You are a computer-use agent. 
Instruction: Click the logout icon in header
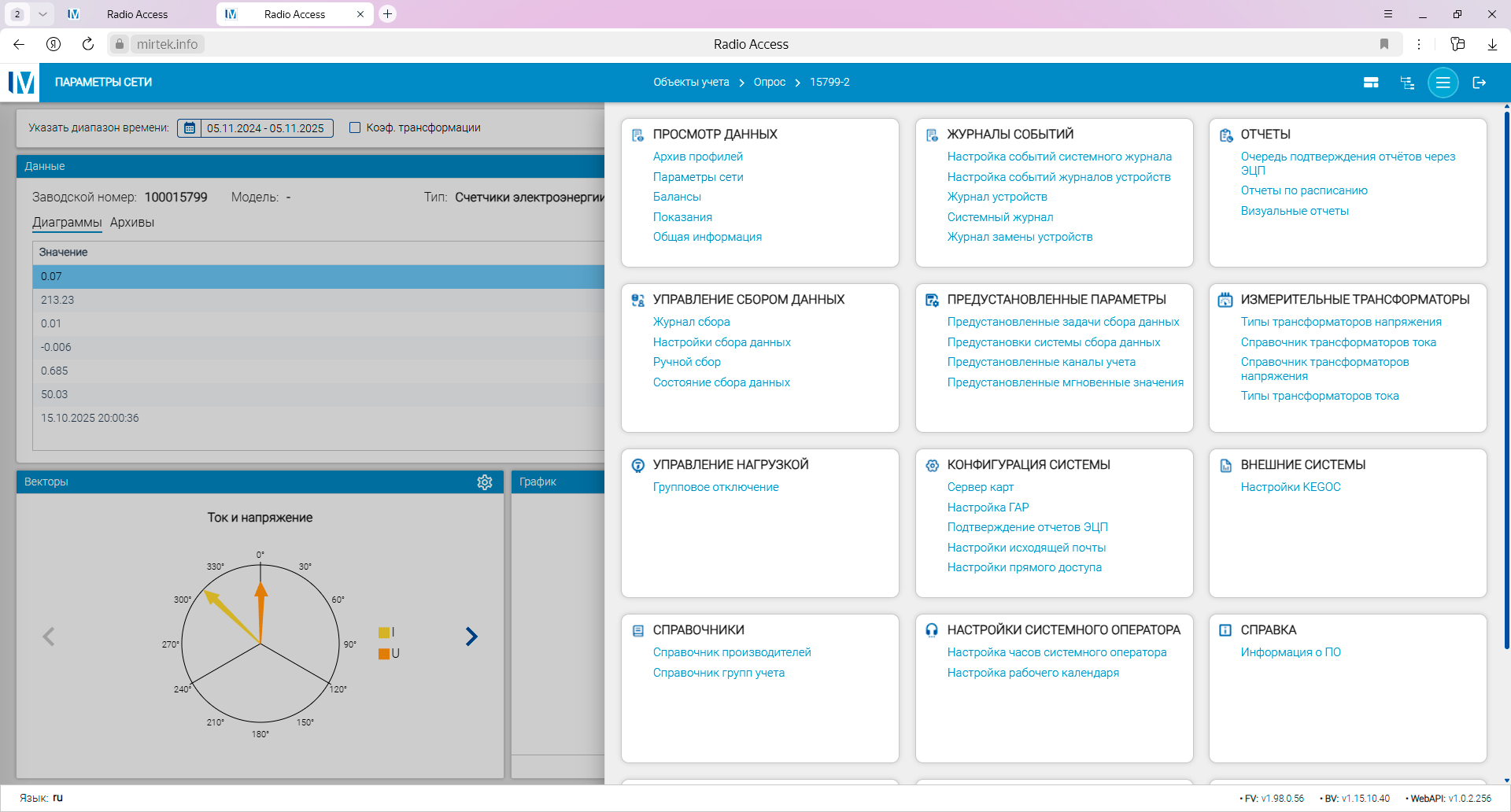tap(1480, 83)
